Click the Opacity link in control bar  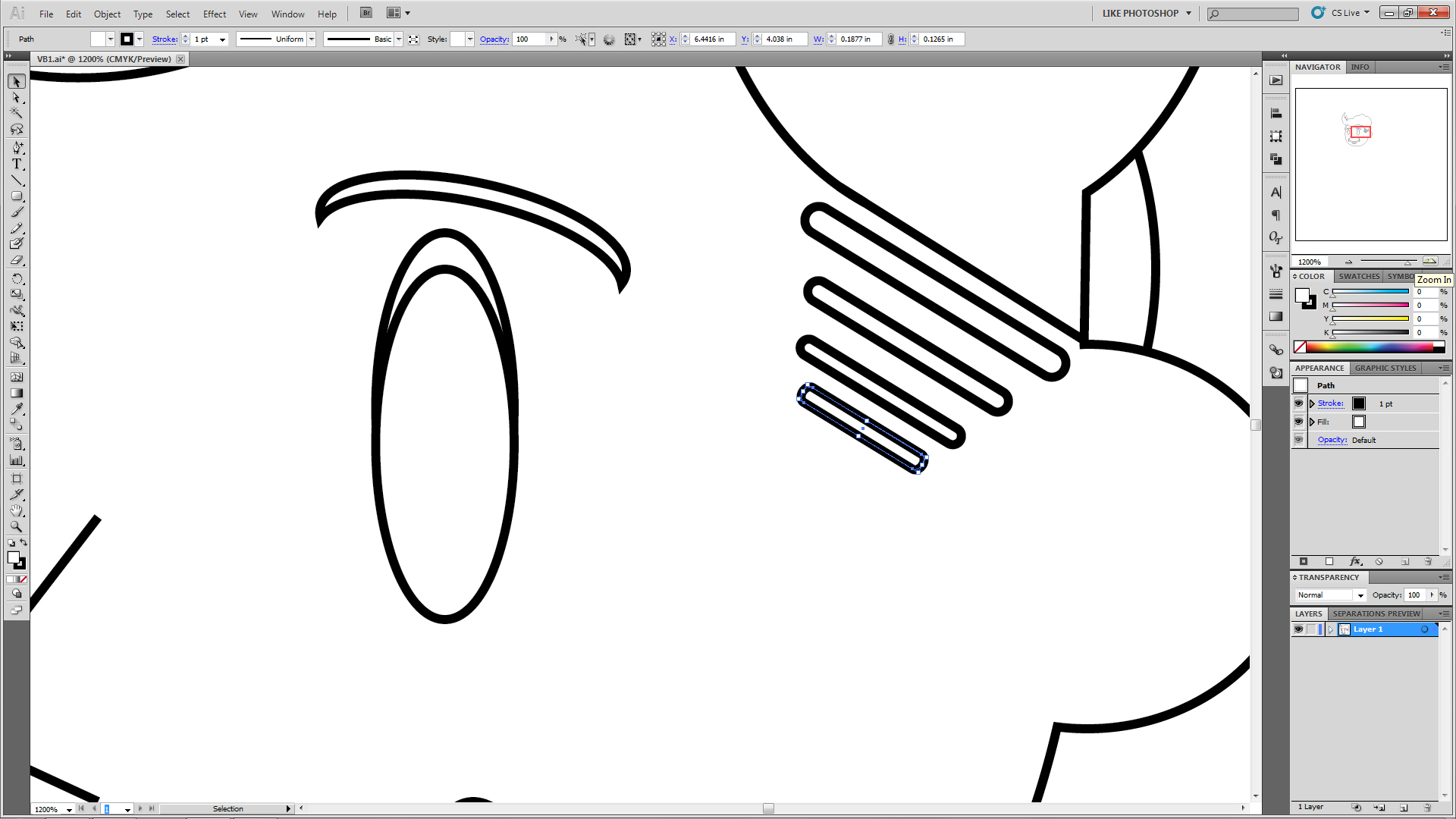point(494,39)
